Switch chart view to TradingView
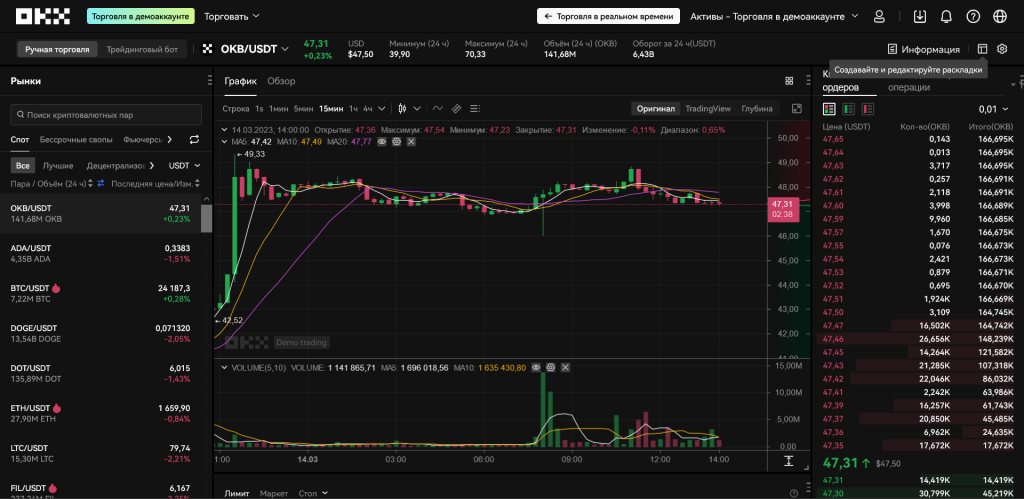The width and height of the screenshot is (1024, 499). pos(708,108)
